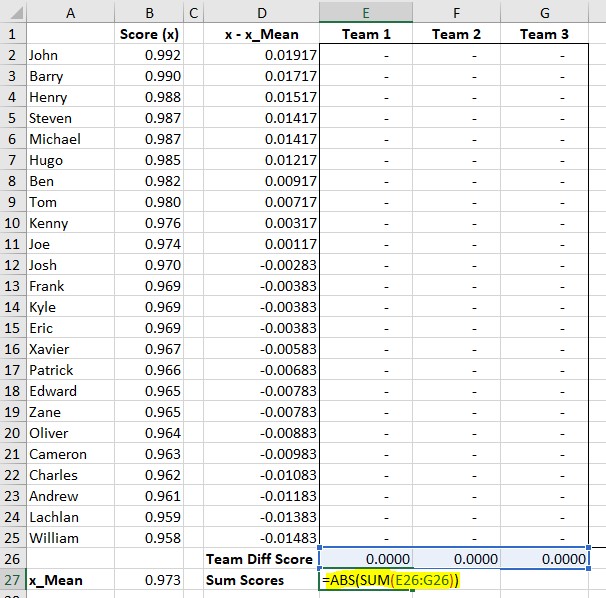Select the Sum Scores label cell
Screen dimensions: 606x598
coord(261,580)
